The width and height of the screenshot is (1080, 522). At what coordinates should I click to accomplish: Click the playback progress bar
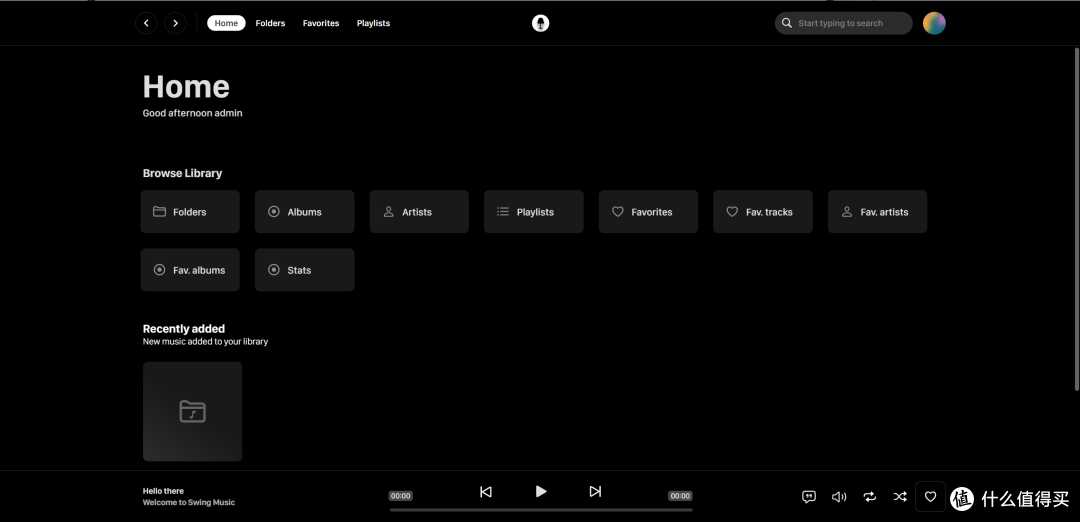pos(541,510)
